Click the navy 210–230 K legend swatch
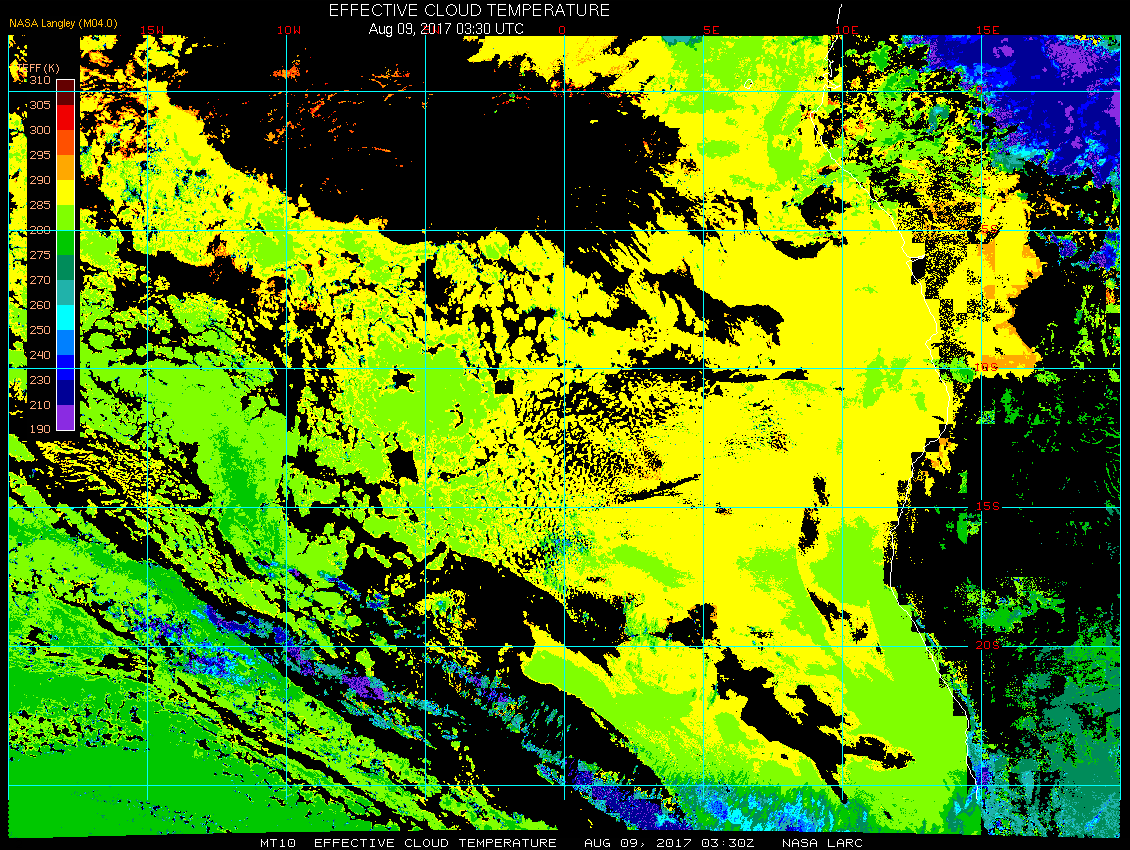This screenshot has height=850, width=1130. pos(66,392)
